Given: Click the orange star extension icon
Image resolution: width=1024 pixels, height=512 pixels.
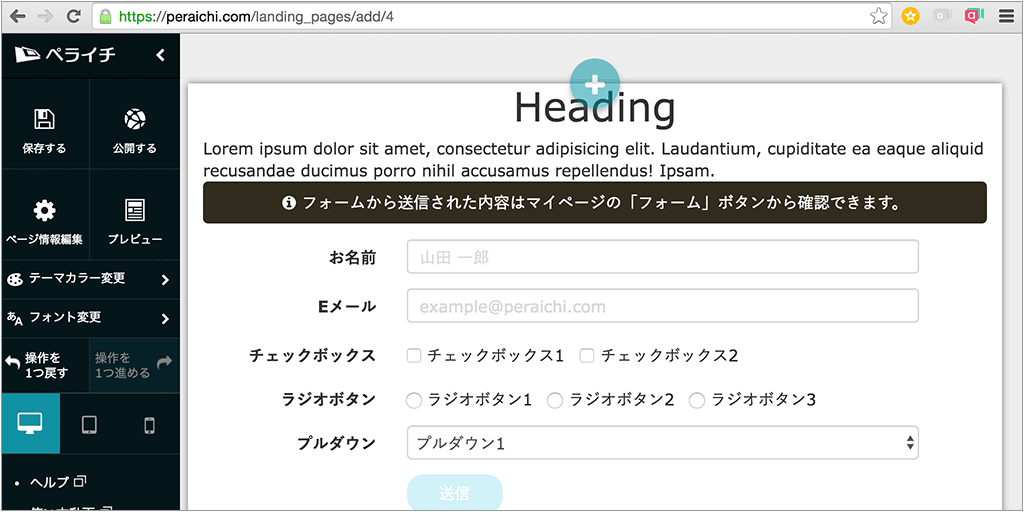Looking at the screenshot, I should pos(910,16).
